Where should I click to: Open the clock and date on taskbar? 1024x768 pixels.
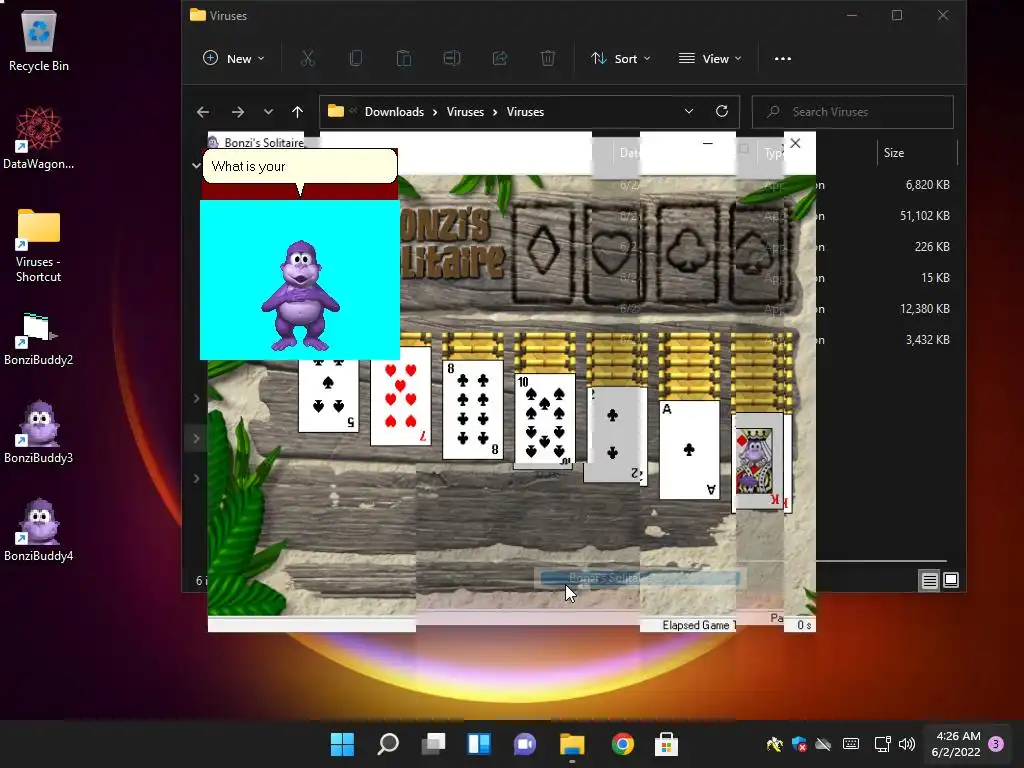[x=956, y=744]
